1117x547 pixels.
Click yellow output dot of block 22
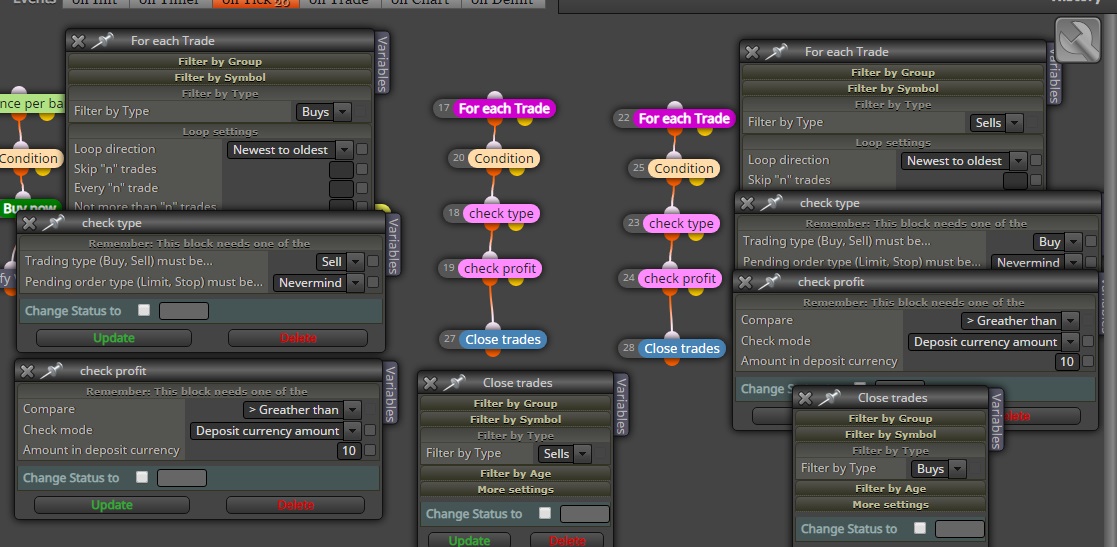point(705,131)
